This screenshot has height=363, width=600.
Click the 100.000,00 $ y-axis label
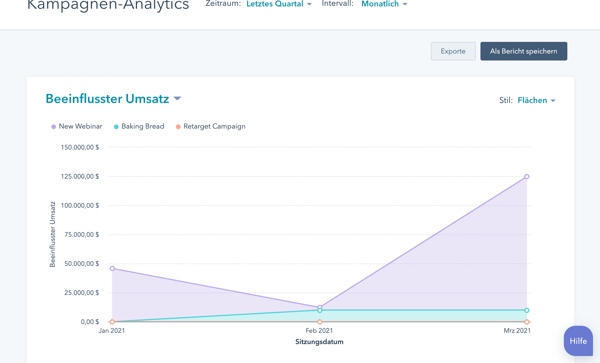80,205
